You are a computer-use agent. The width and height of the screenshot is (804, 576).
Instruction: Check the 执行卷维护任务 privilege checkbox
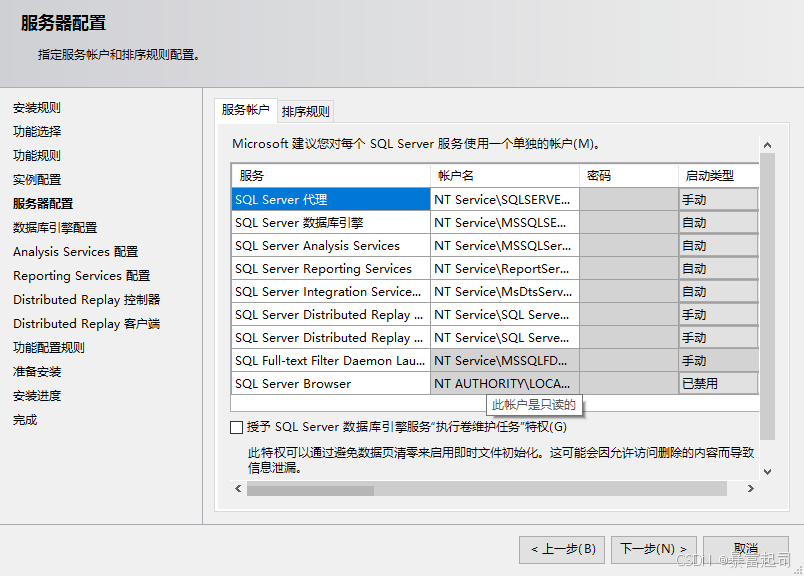237,427
